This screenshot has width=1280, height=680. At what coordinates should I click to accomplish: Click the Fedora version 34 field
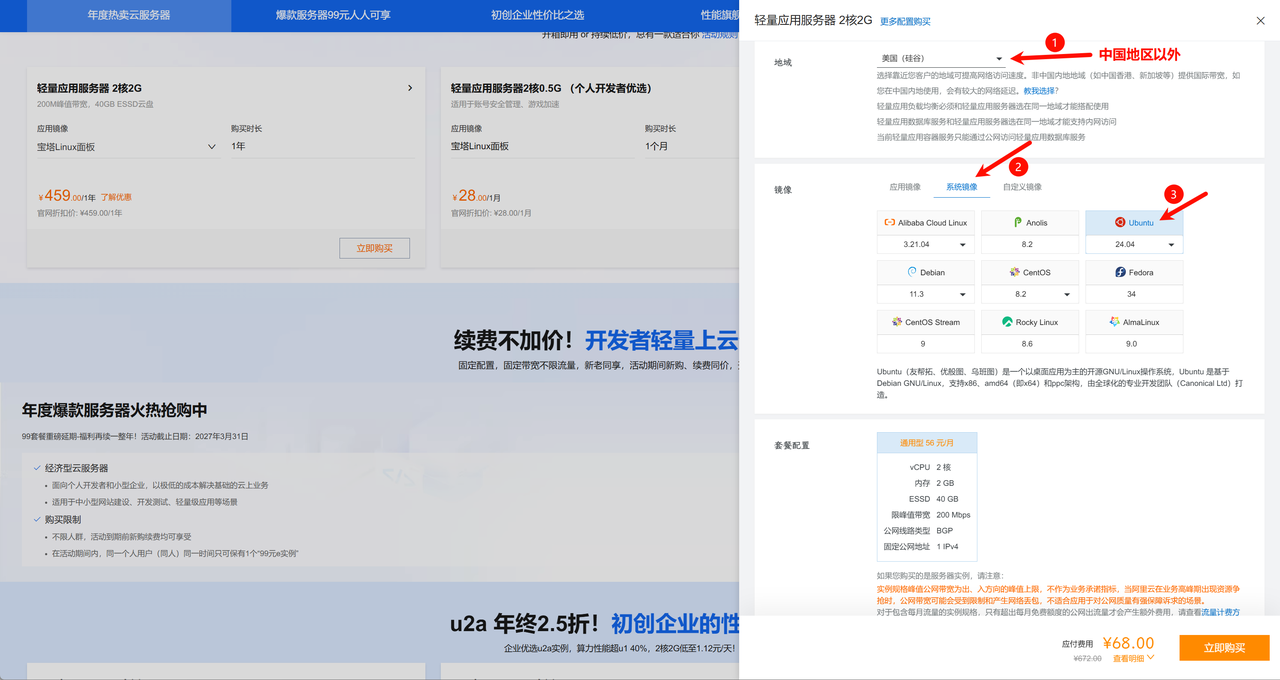[x=1134, y=294]
